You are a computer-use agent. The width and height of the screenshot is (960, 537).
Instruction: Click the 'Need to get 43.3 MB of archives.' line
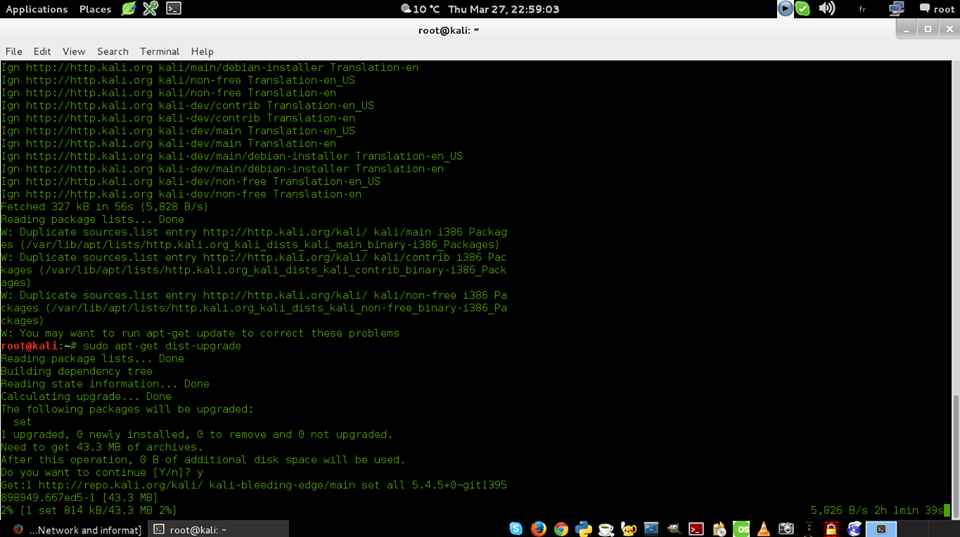pos(102,447)
